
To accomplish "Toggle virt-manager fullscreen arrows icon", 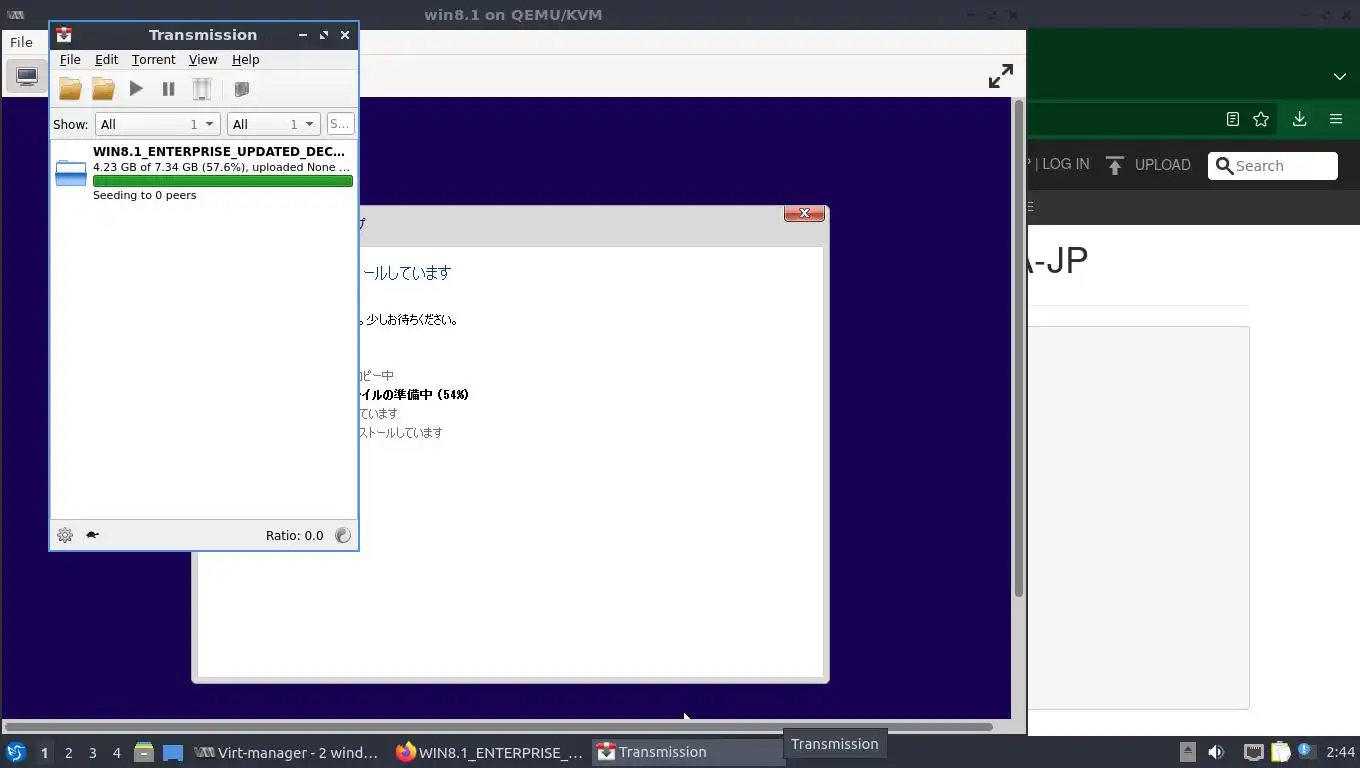I will (1000, 76).
